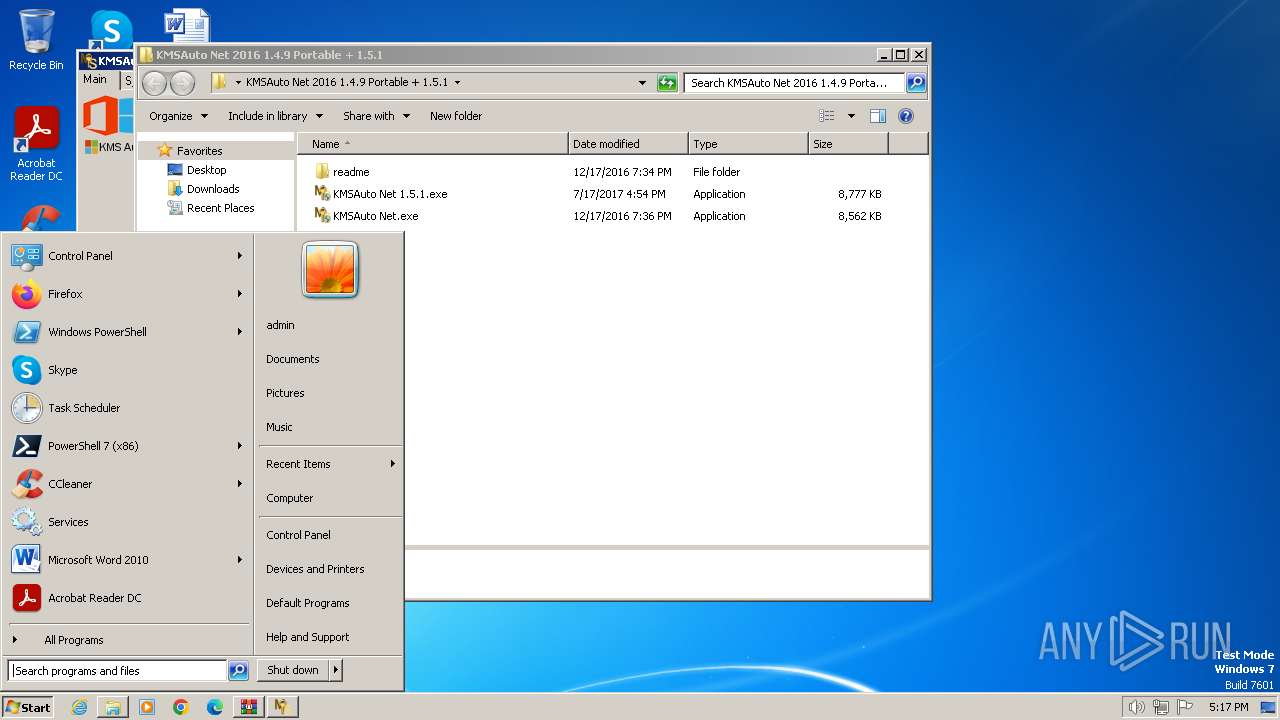Expand Recent Items submenu arrow

(x=393, y=464)
